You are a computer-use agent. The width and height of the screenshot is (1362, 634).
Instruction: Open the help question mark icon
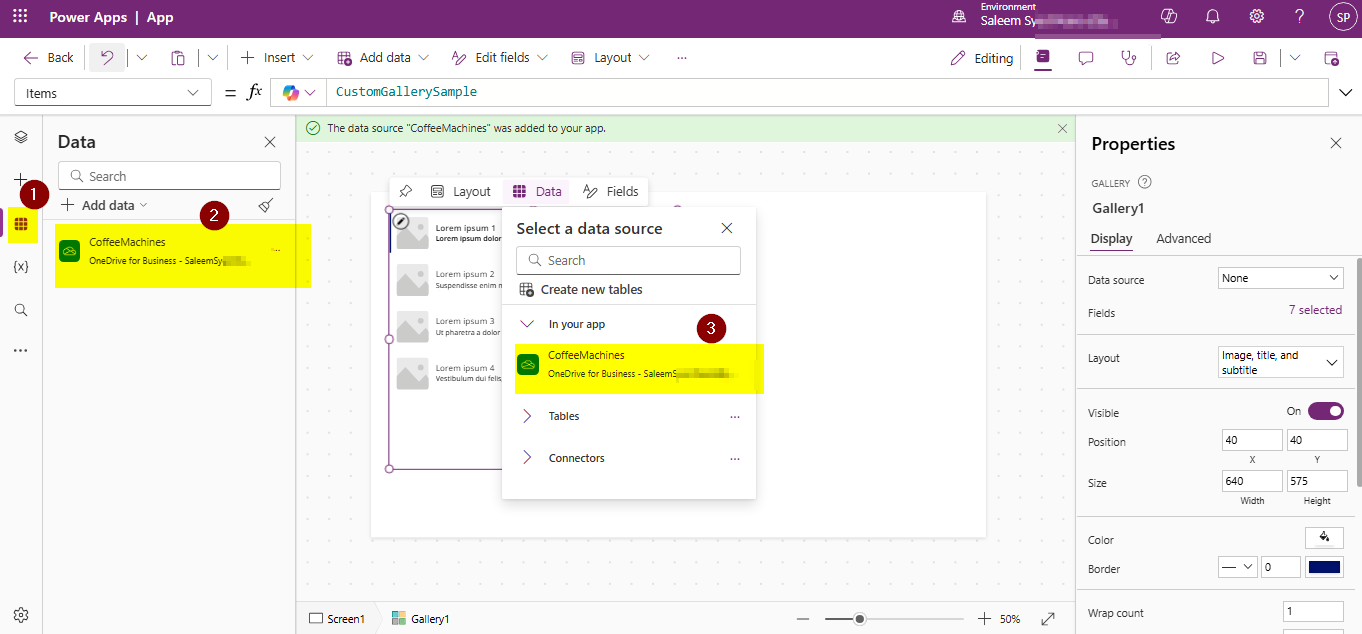[1300, 17]
